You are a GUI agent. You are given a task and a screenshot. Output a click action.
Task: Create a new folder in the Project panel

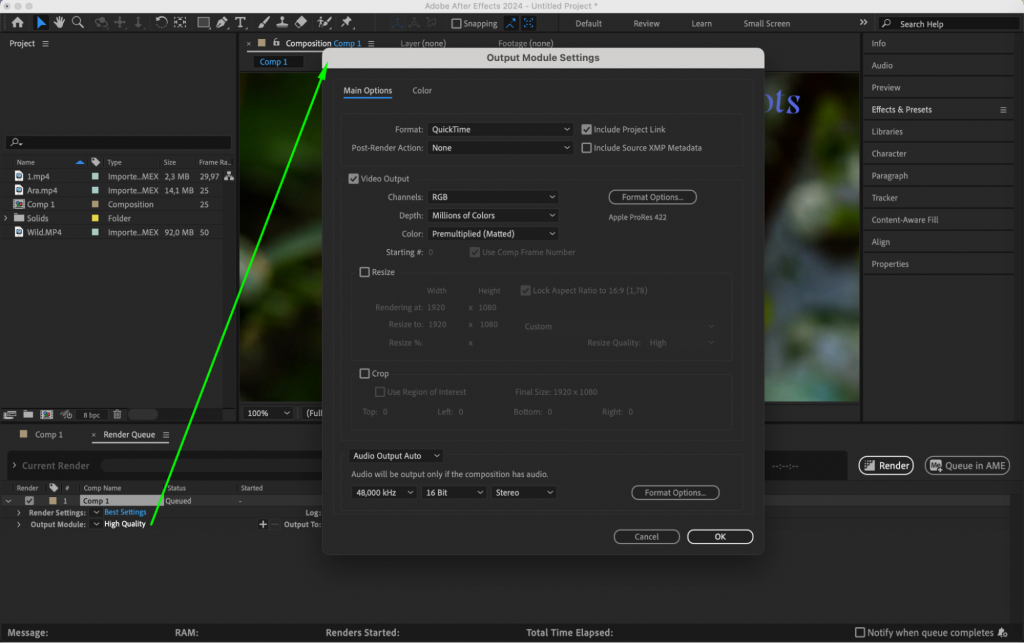tap(28, 413)
